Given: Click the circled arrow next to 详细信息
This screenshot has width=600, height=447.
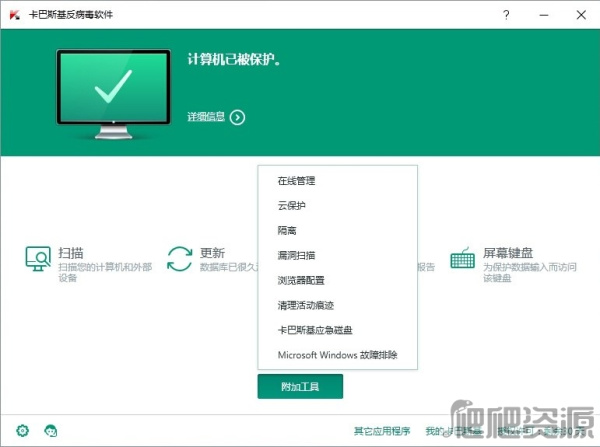Looking at the screenshot, I should pos(237,117).
